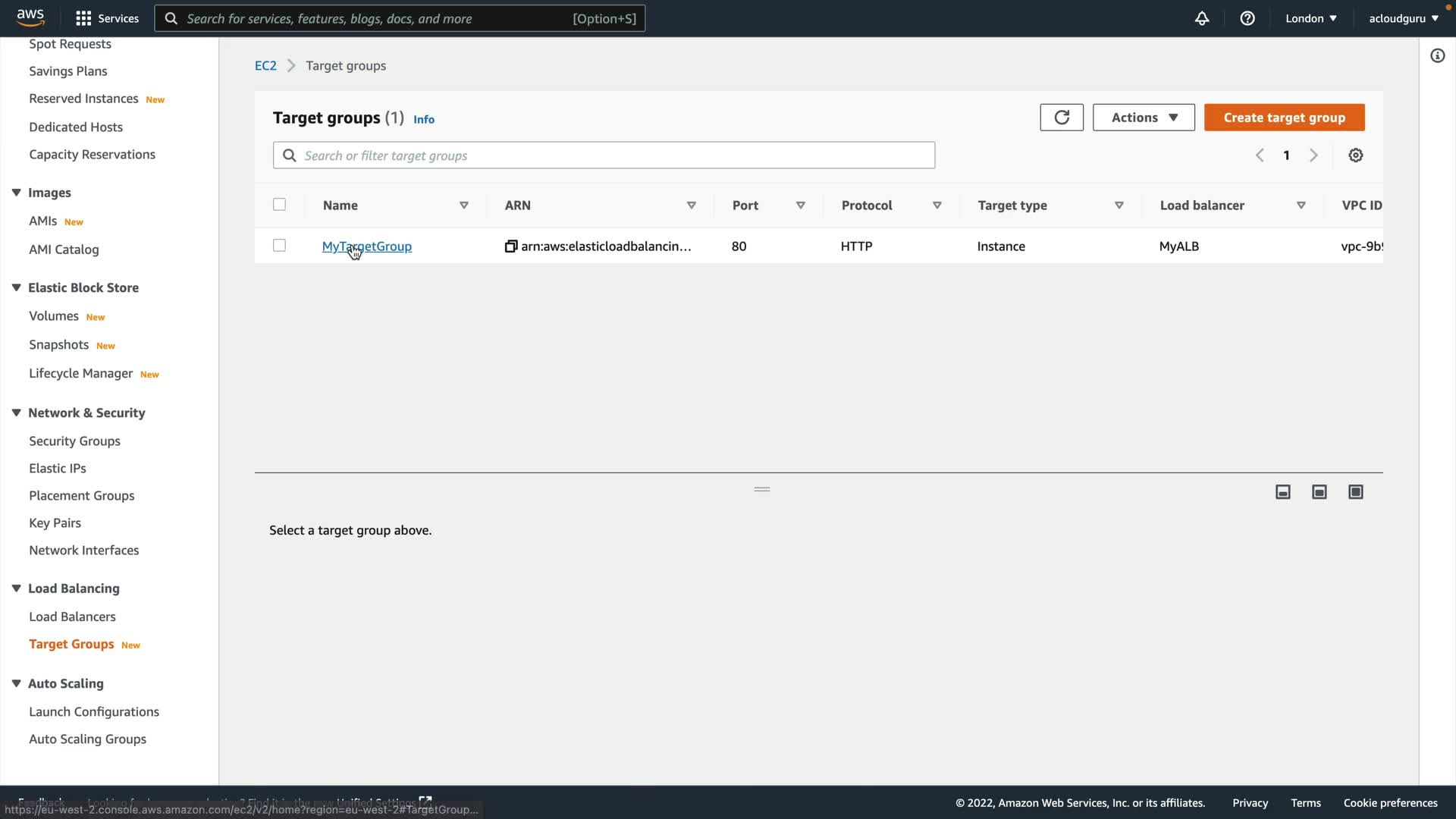Sort by the Name column arrow
Screen dimensions: 1456x819
click(x=463, y=206)
